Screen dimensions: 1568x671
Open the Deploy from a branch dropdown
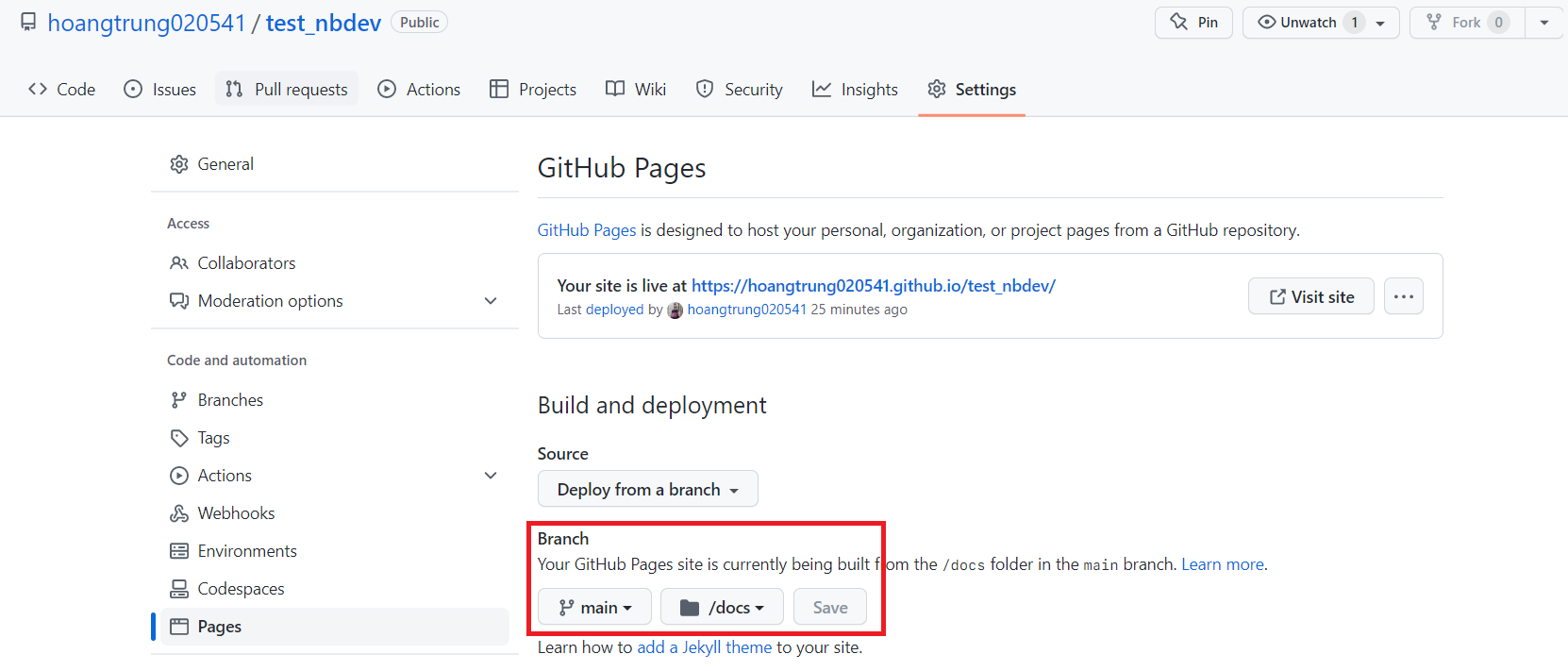(648, 489)
